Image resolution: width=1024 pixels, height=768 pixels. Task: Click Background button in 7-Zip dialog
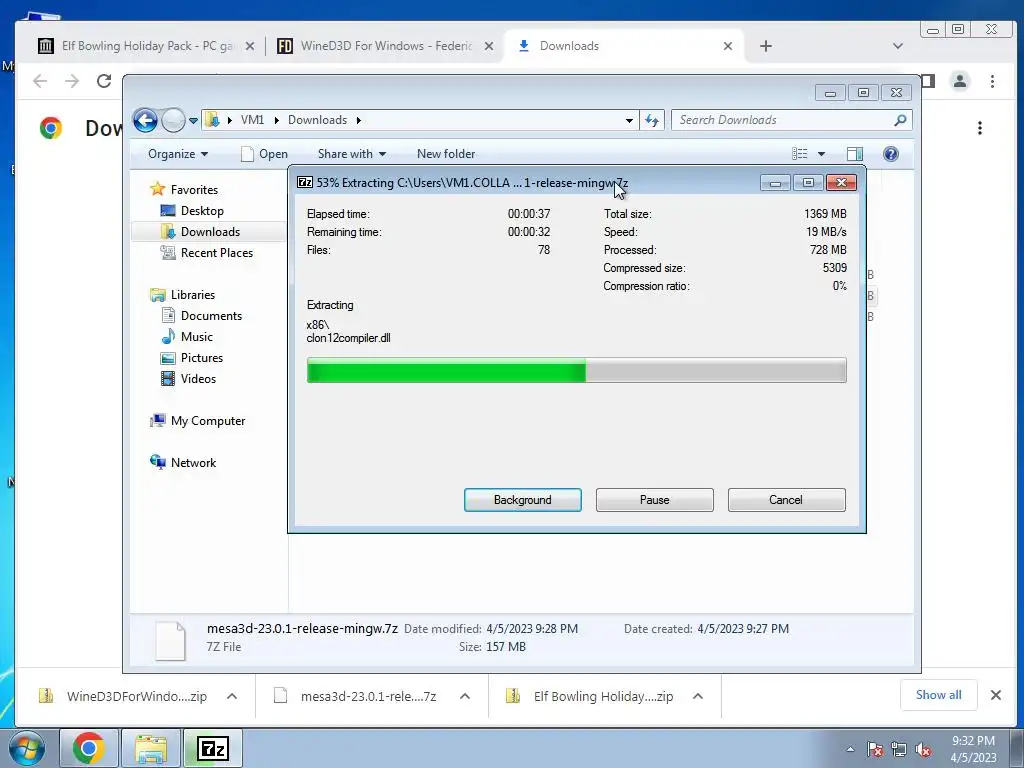pos(522,500)
